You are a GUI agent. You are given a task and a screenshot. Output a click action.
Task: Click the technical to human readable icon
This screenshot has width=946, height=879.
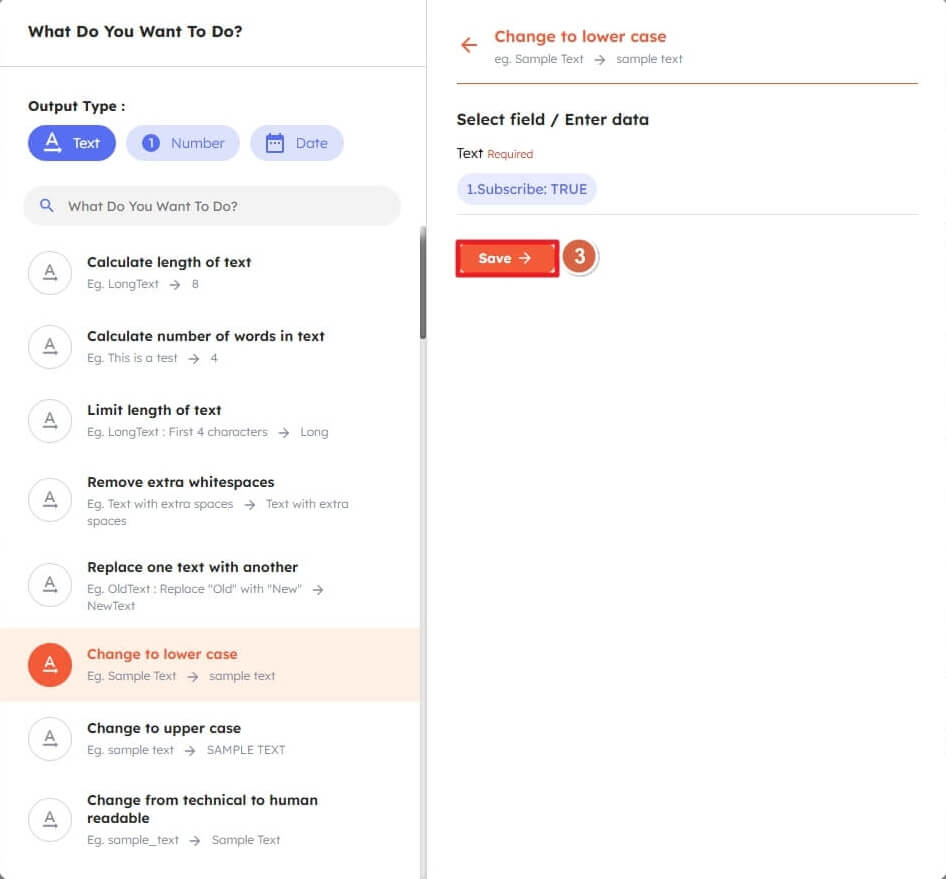tap(50, 818)
